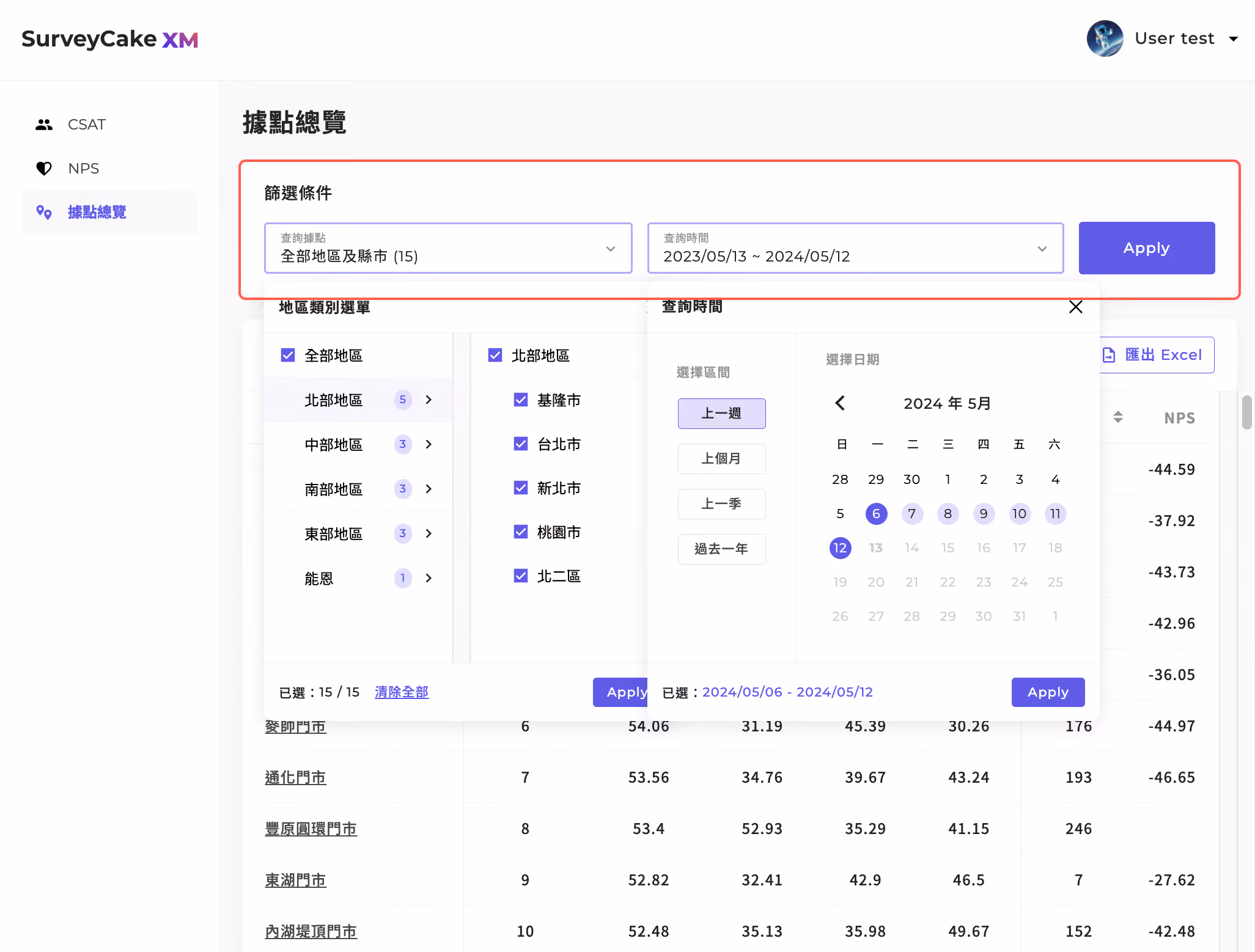1255x952 pixels.
Task: Select the 上個月 range preset
Action: coord(721,459)
